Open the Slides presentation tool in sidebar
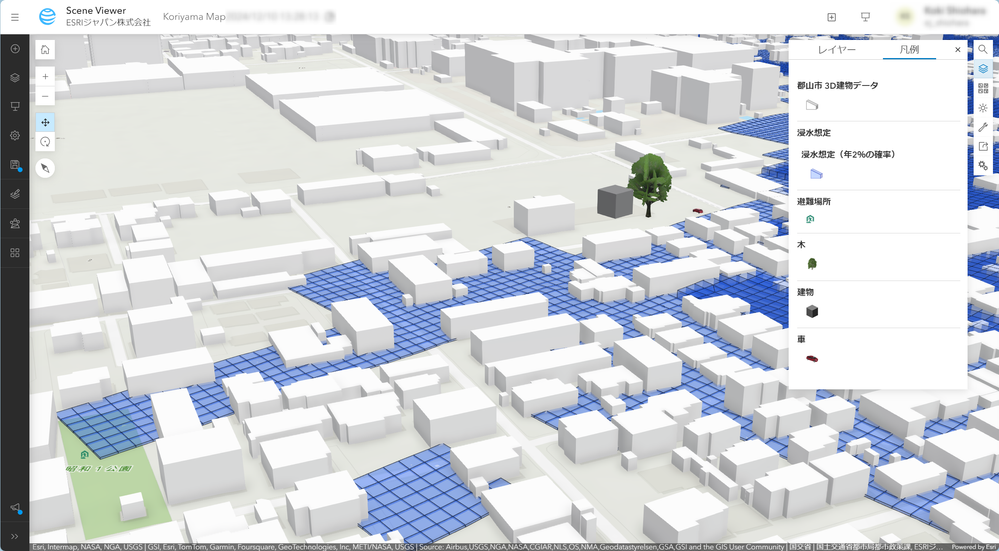 coord(15,106)
